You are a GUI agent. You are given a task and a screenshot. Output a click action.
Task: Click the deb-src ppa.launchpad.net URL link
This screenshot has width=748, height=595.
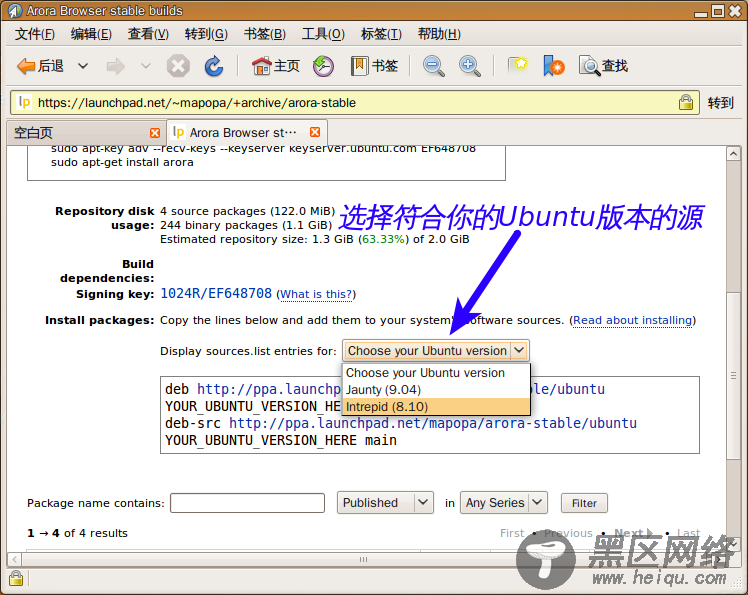click(433, 423)
